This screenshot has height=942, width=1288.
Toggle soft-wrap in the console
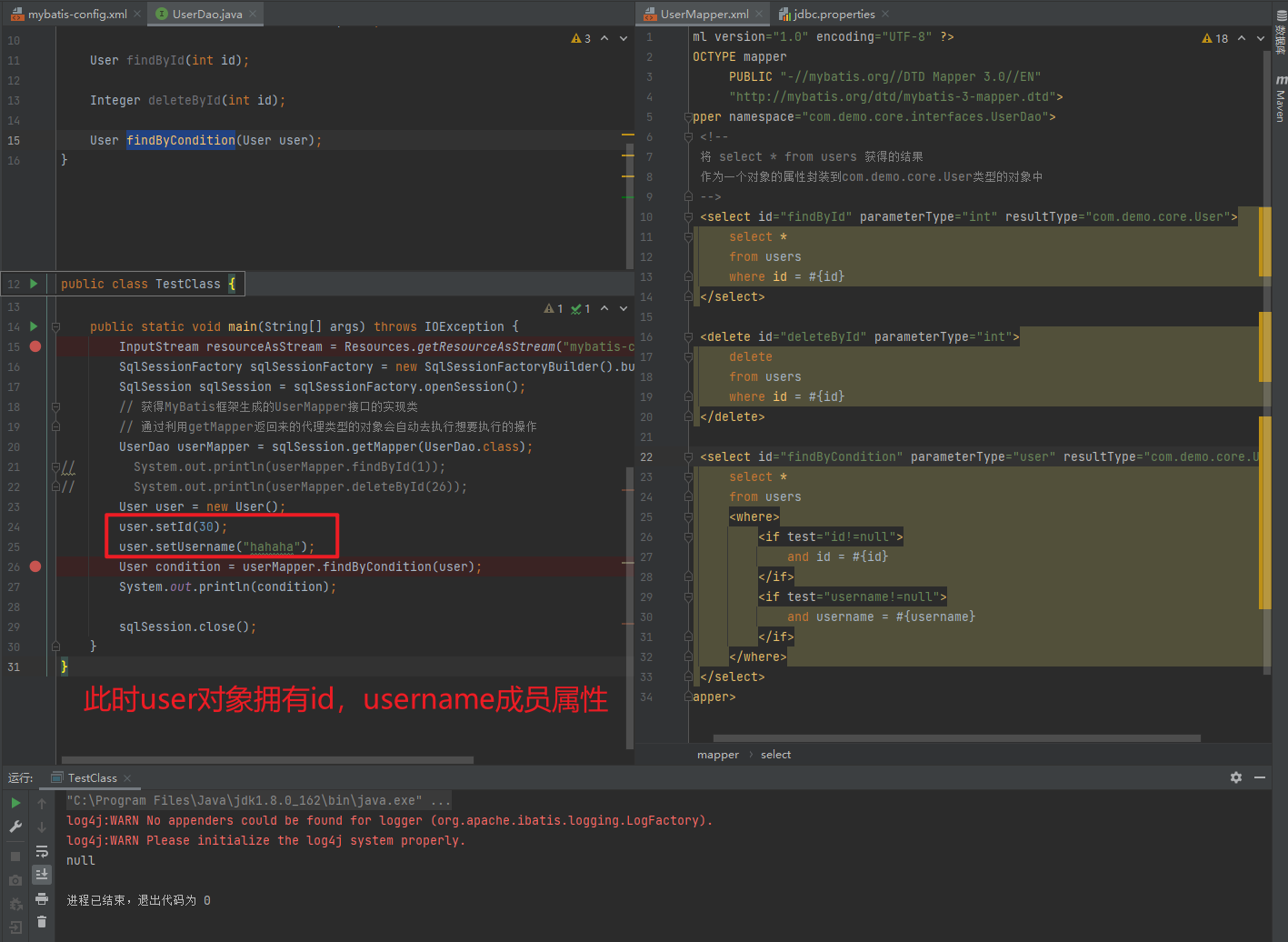tap(42, 851)
